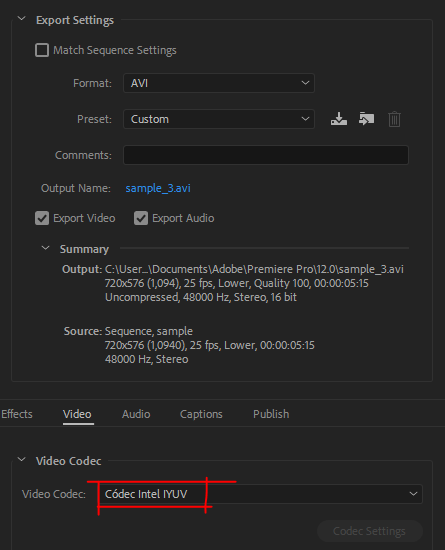Click the Import Preset icon
Screen dimensions: 445x550
tap(366, 119)
